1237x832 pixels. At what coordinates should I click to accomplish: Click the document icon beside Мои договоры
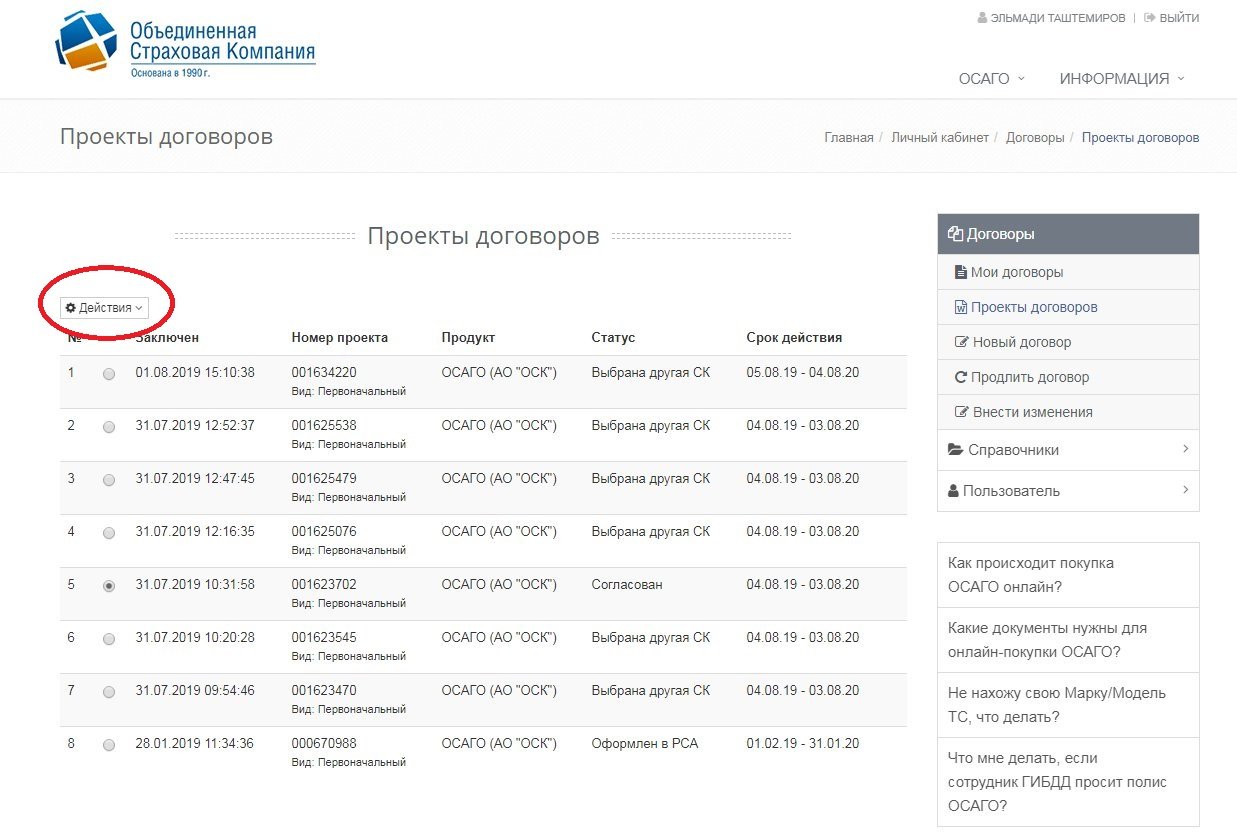click(961, 272)
